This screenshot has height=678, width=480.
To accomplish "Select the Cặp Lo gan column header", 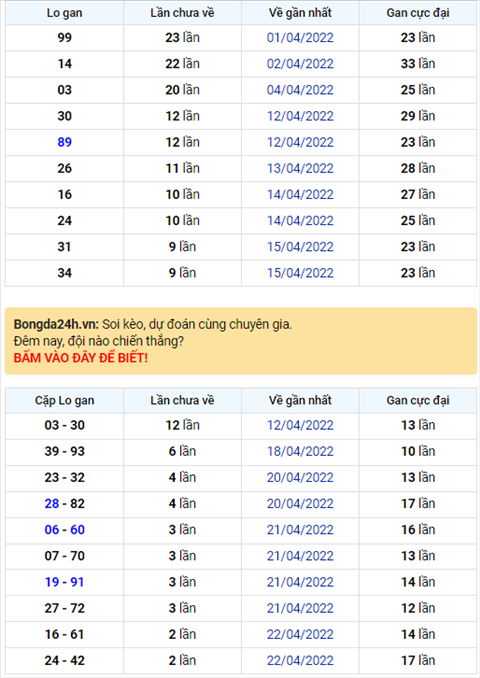I will pyautogui.click(x=64, y=400).
